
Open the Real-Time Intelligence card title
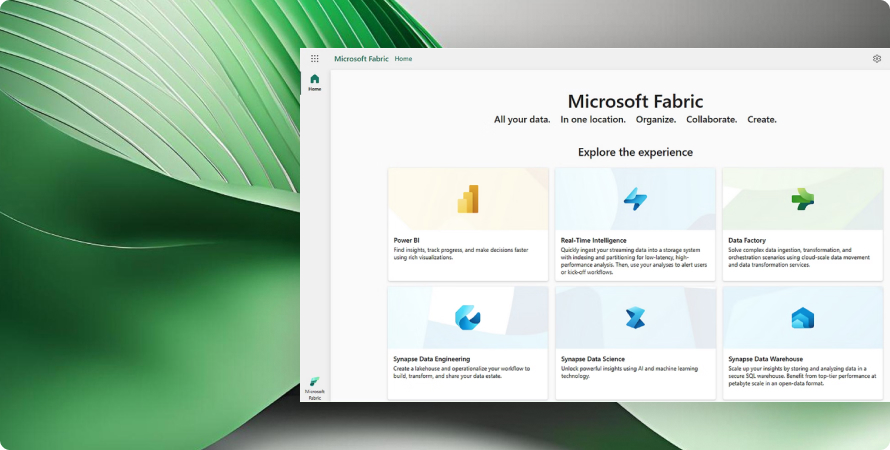[x=594, y=240]
